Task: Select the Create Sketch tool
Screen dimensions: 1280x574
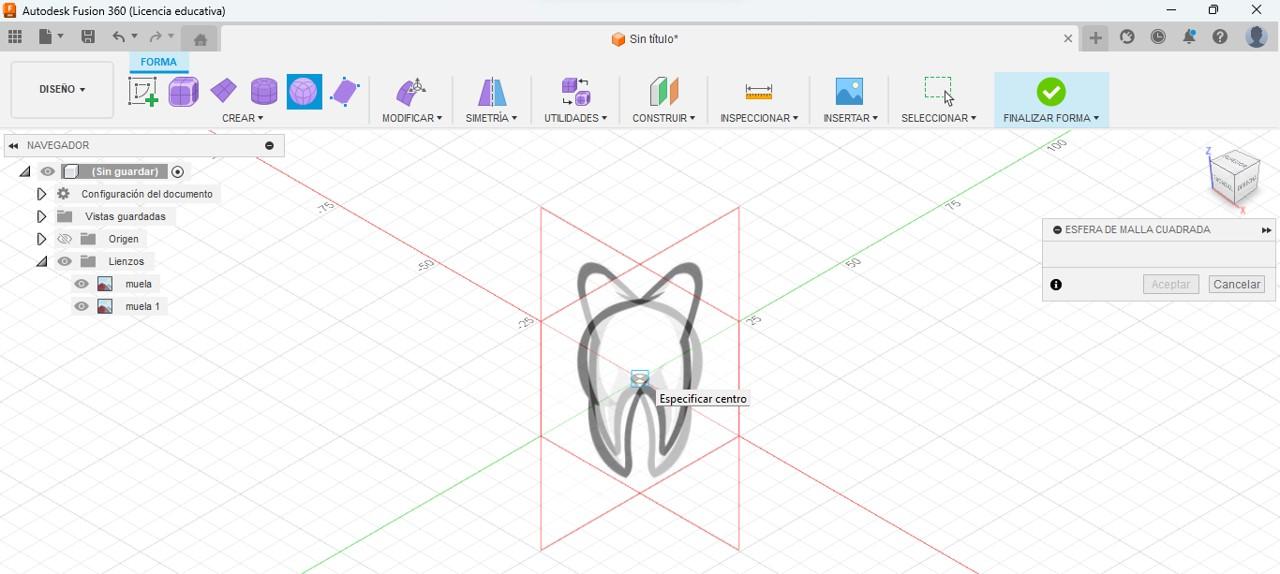Action: (x=143, y=92)
